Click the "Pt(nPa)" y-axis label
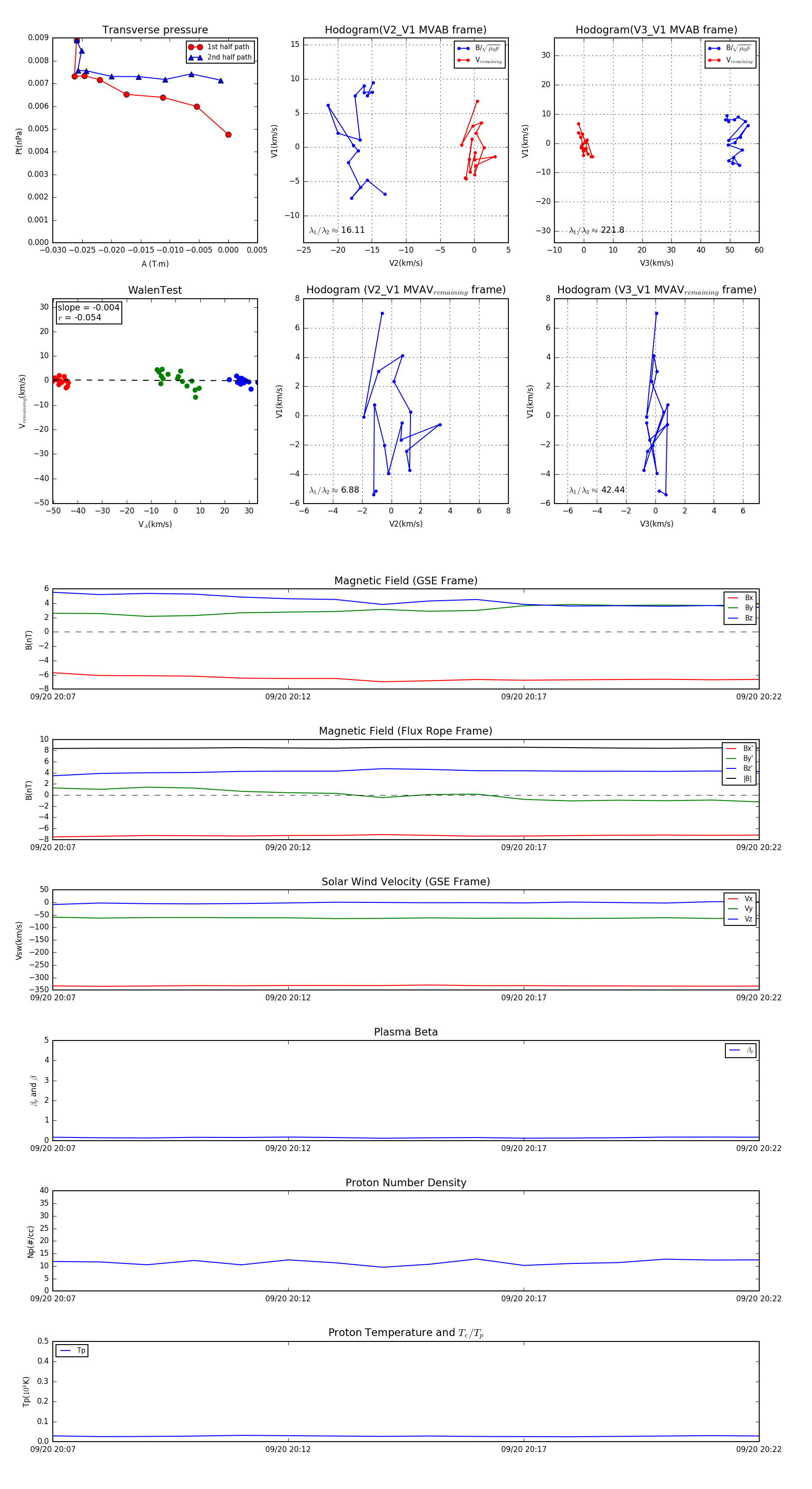 coord(18,140)
